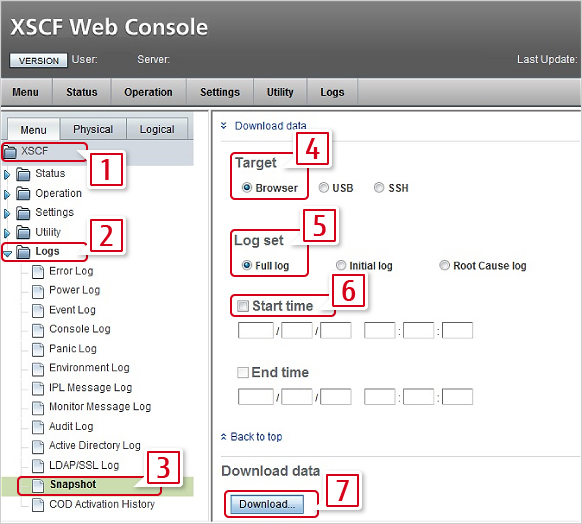Screen dimensions: 582x524
Task: Click the XSCF root folder icon
Action: (10, 152)
